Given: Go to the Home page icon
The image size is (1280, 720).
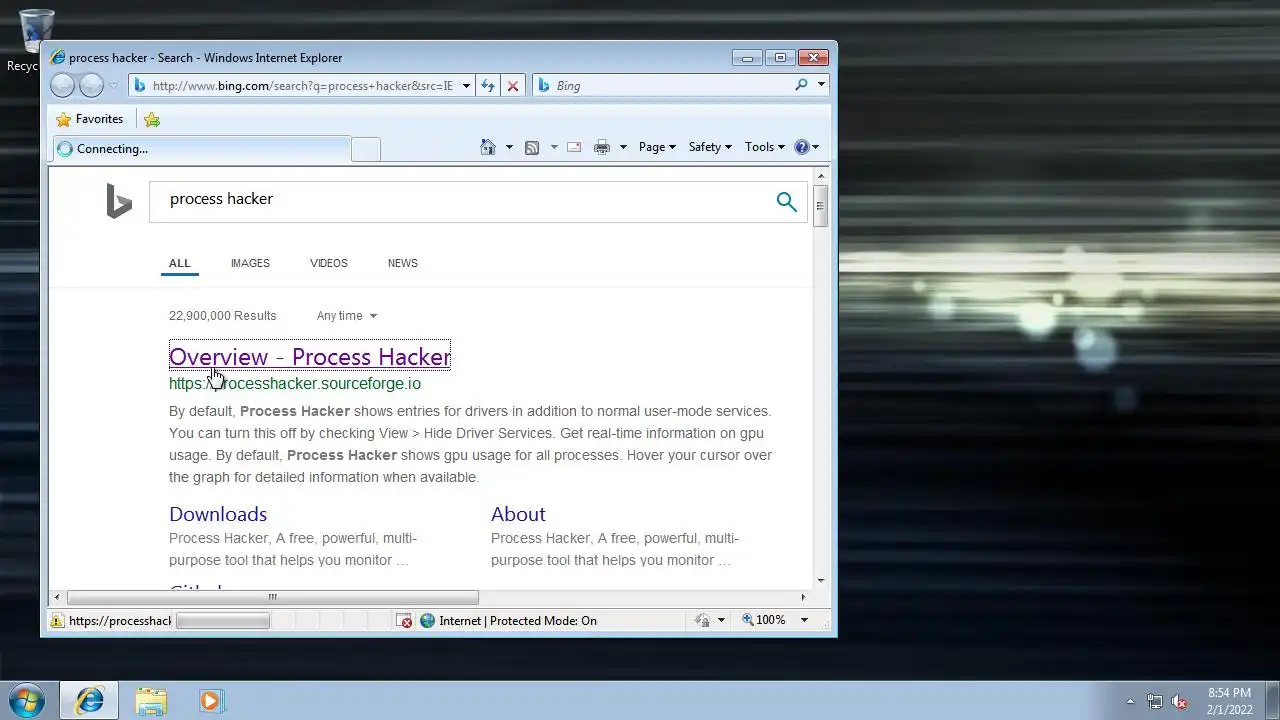Looking at the screenshot, I should [488, 147].
